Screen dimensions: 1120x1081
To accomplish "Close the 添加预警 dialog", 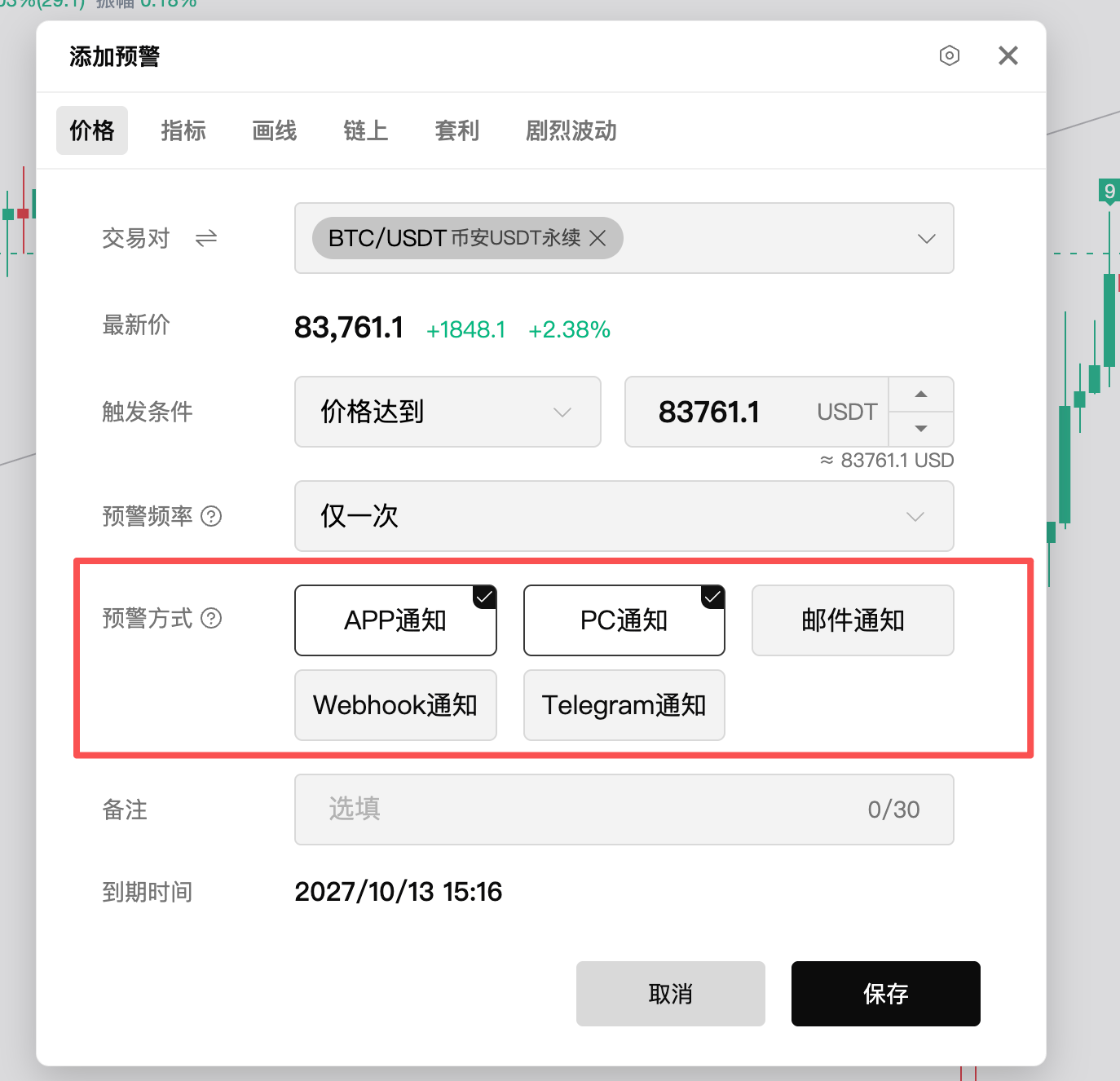I will point(1008,55).
